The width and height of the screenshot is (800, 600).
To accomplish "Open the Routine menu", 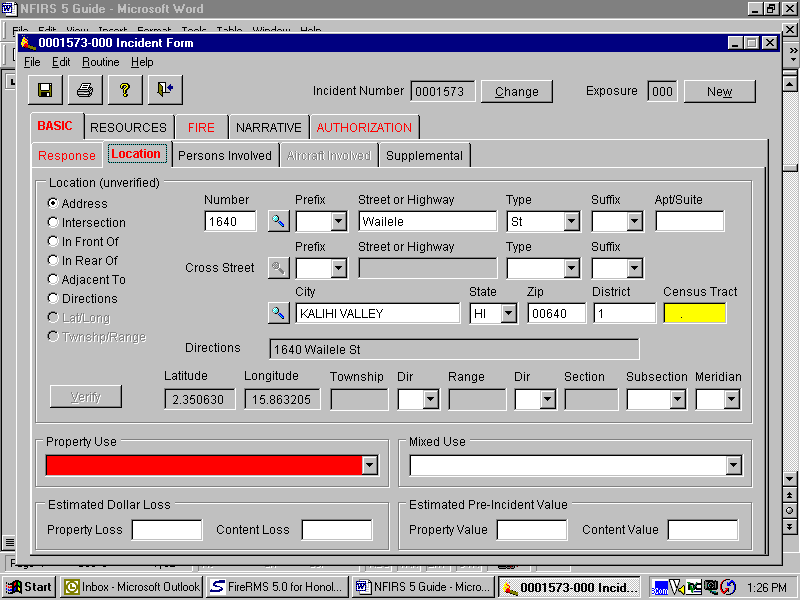I will [x=100, y=62].
